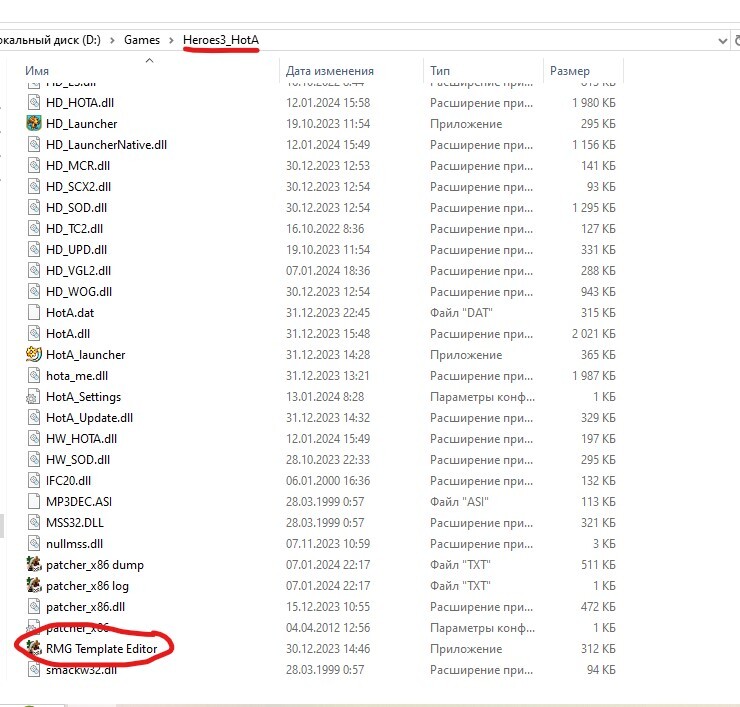Viewport: 740px width, 707px height.
Task: Click the patcher_x86 dump file icon
Action: [34, 564]
